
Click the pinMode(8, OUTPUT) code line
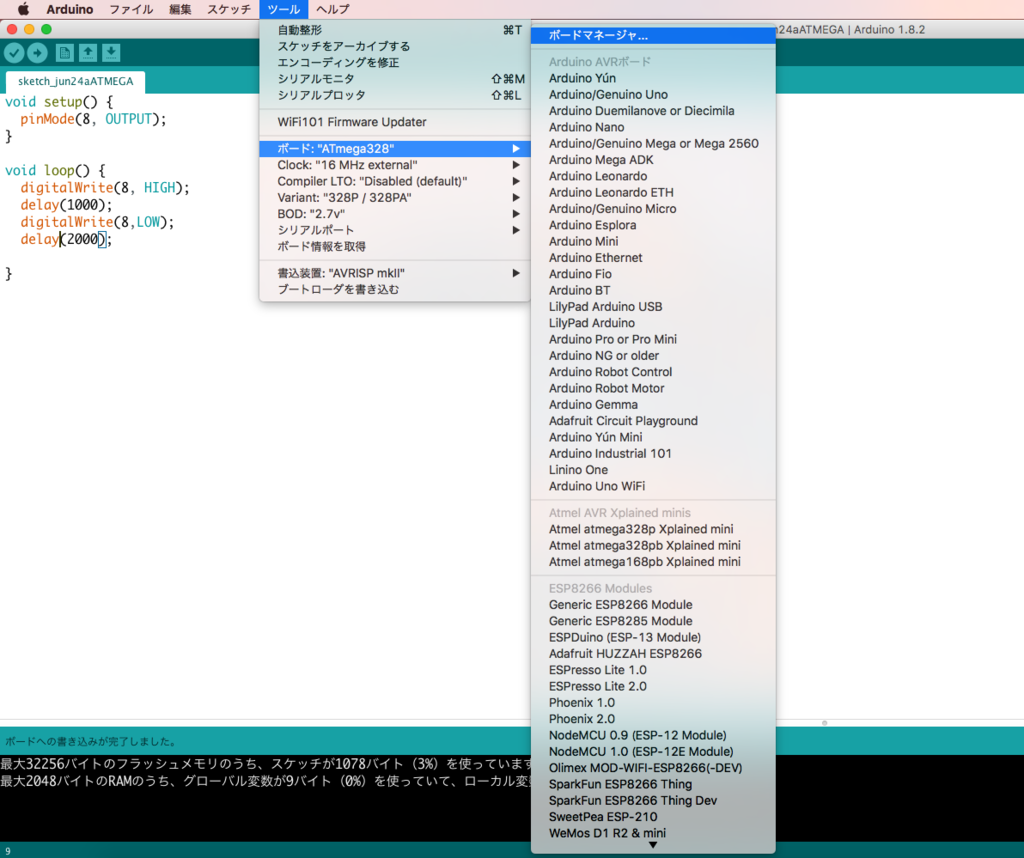tap(93, 119)
